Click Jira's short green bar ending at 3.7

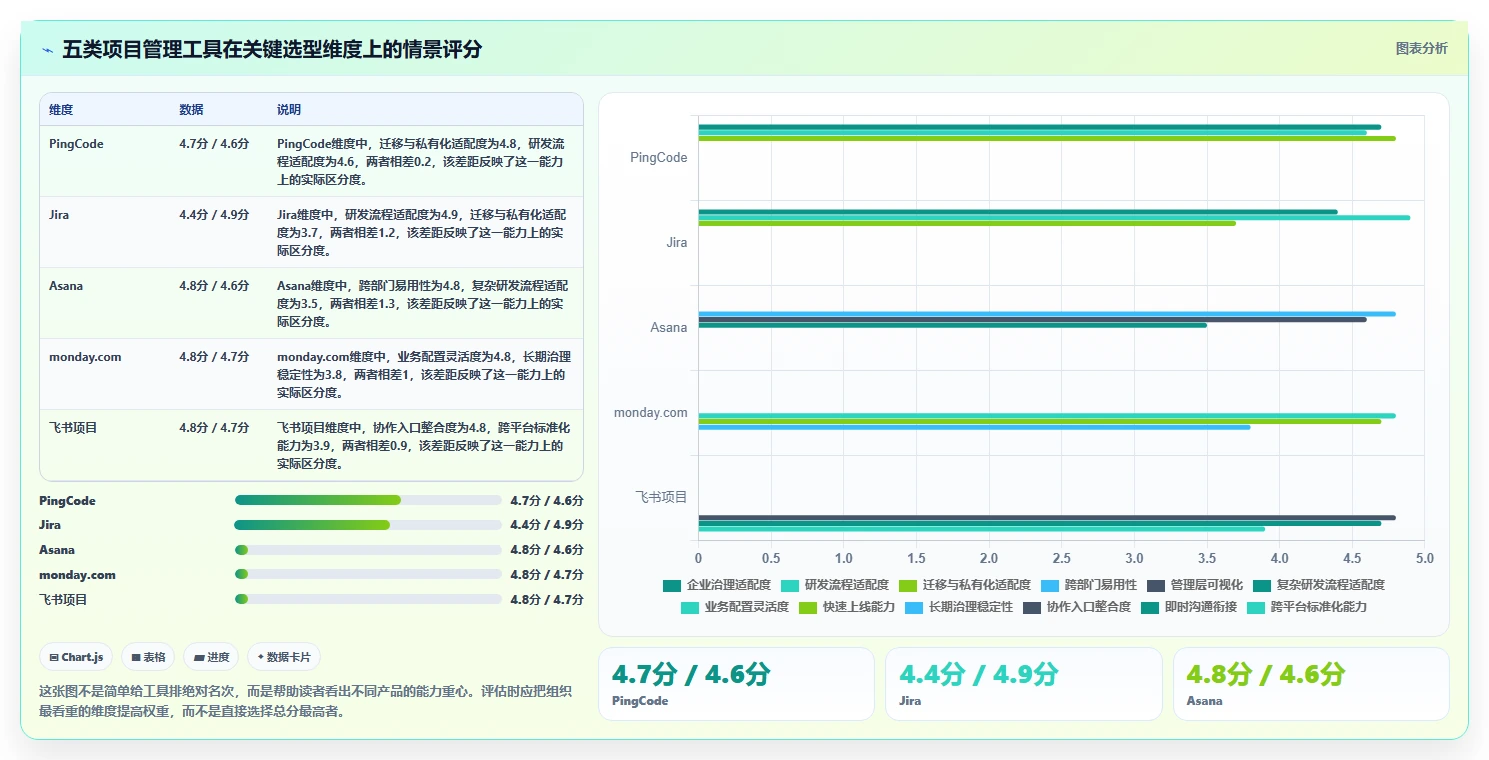point(967,223)
